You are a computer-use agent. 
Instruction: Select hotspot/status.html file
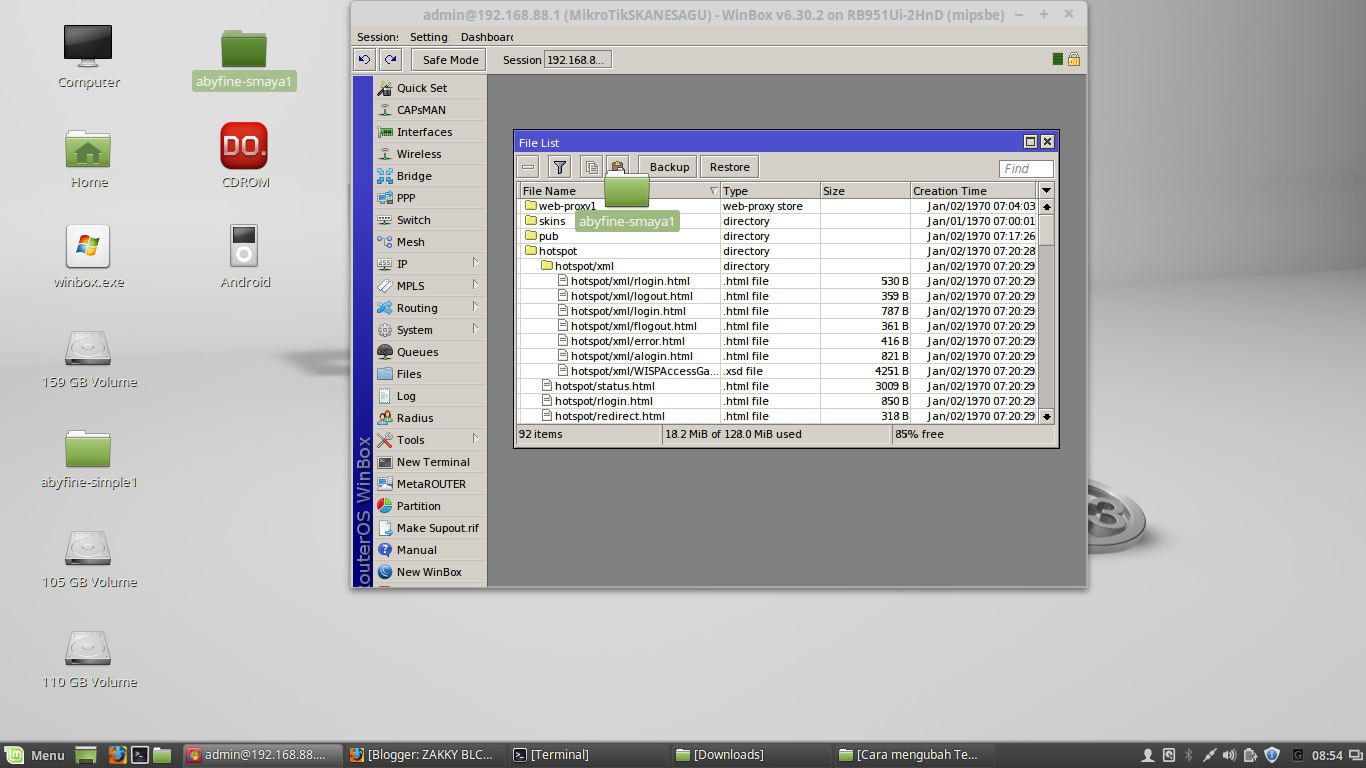coord(778,386)
